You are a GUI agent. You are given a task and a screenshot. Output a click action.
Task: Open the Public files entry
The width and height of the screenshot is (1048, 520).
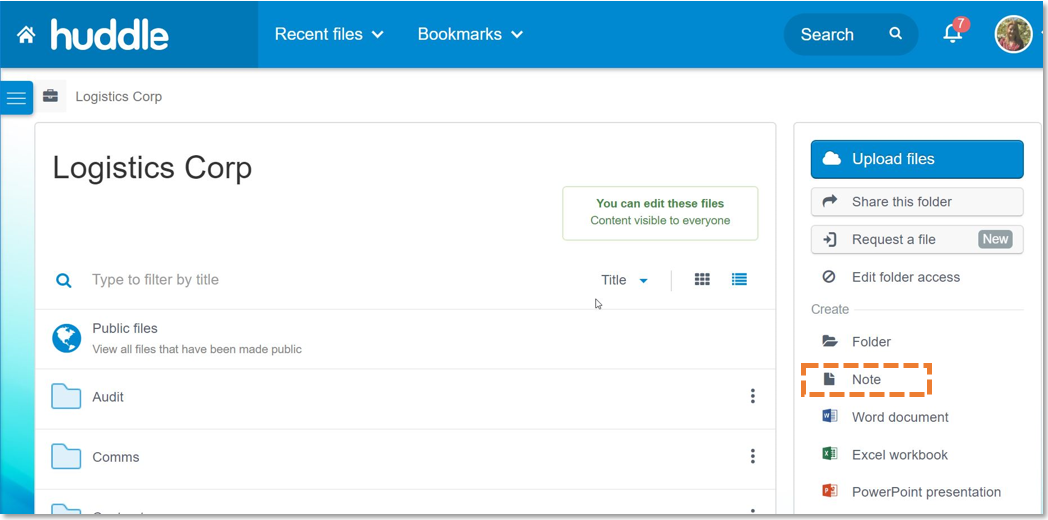tap(405, 339)
